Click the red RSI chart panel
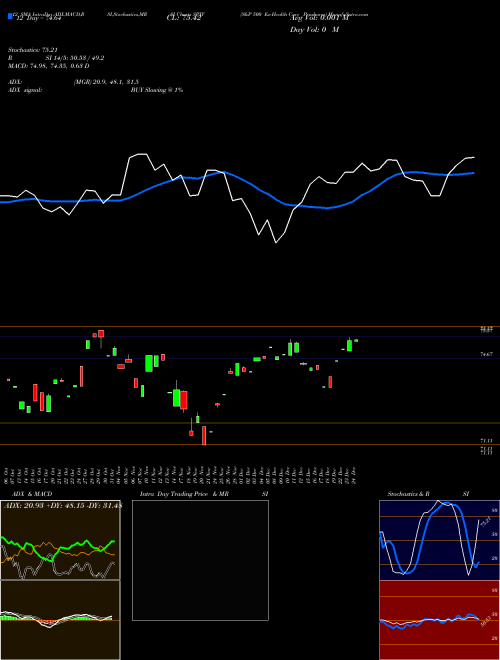 click(439, 620)
